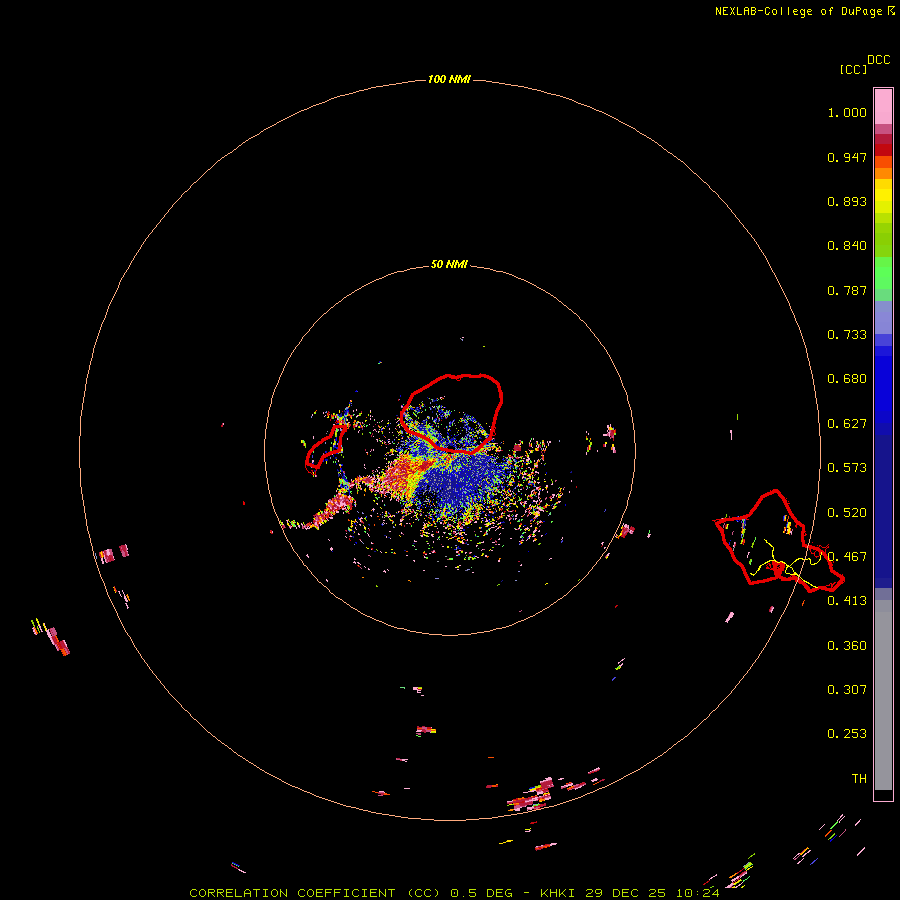Screen dimensions: 900x900
Task: Click the 0.573 scale value
Action: (847, 468)
